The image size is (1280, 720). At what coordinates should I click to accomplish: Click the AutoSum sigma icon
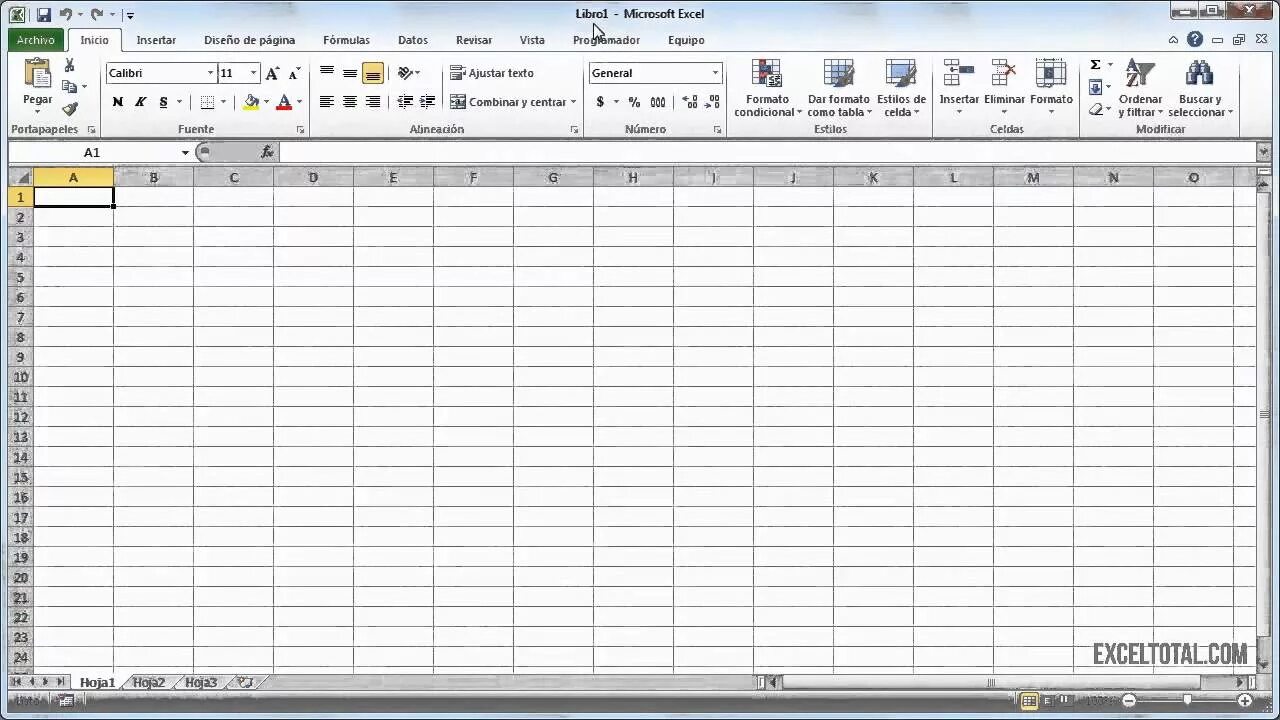pos(1095,65)
